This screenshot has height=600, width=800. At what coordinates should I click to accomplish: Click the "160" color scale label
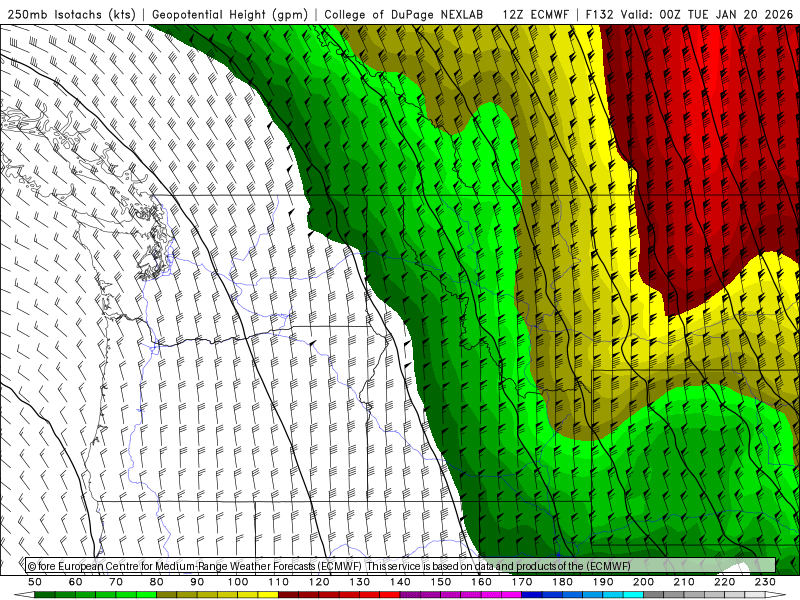click(x=481, y=582)
